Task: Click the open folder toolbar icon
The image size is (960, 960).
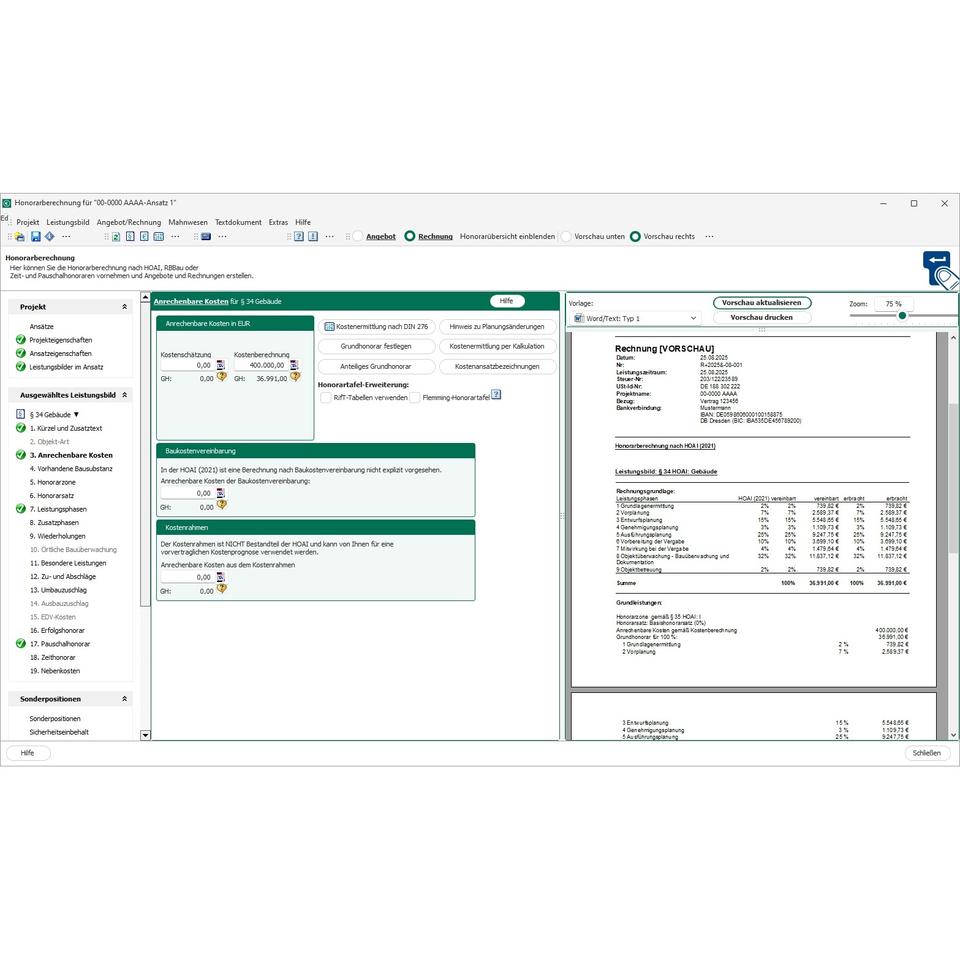Action: coord(20,237)
